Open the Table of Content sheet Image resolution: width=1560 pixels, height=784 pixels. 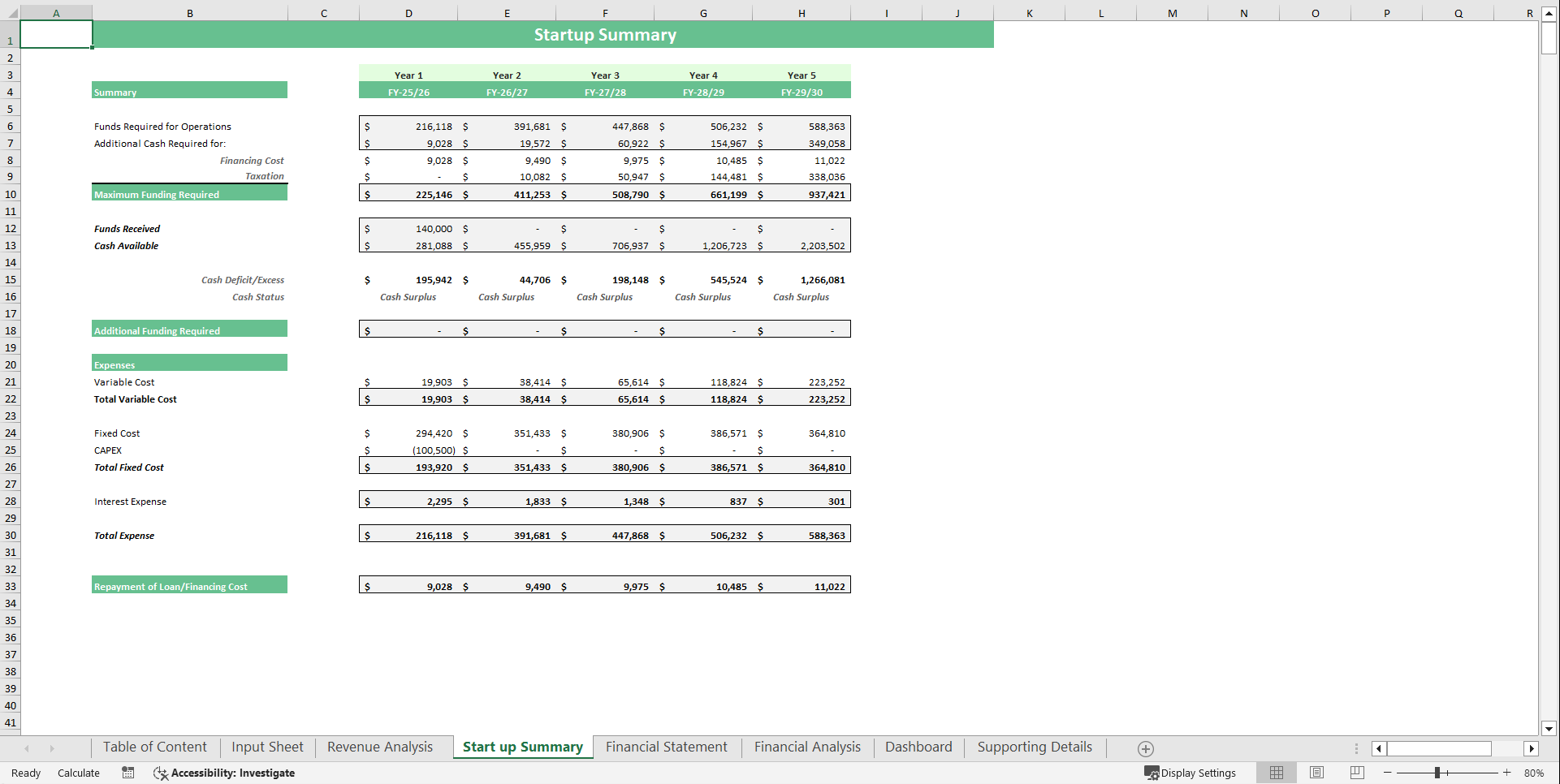[x=154, y=747]
